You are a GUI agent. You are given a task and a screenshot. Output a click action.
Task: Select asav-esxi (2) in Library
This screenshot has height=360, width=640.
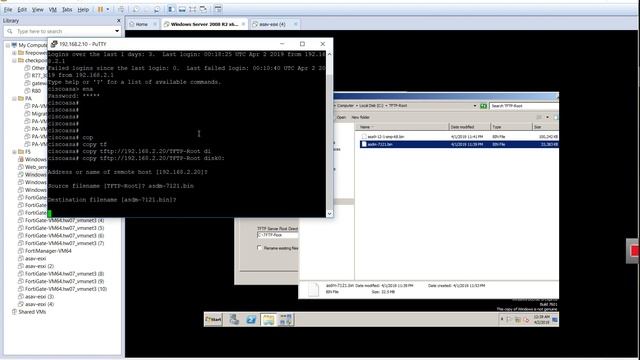(36, 266)
